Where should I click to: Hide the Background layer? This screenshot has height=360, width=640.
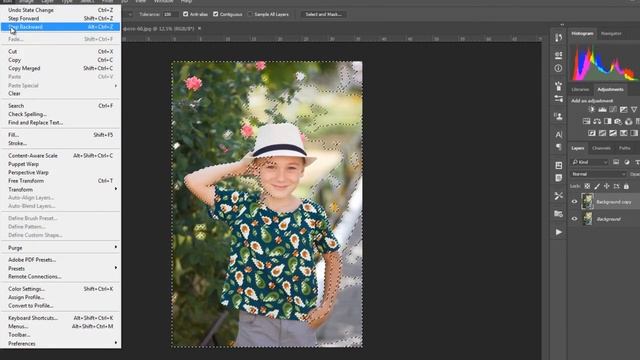574,219
